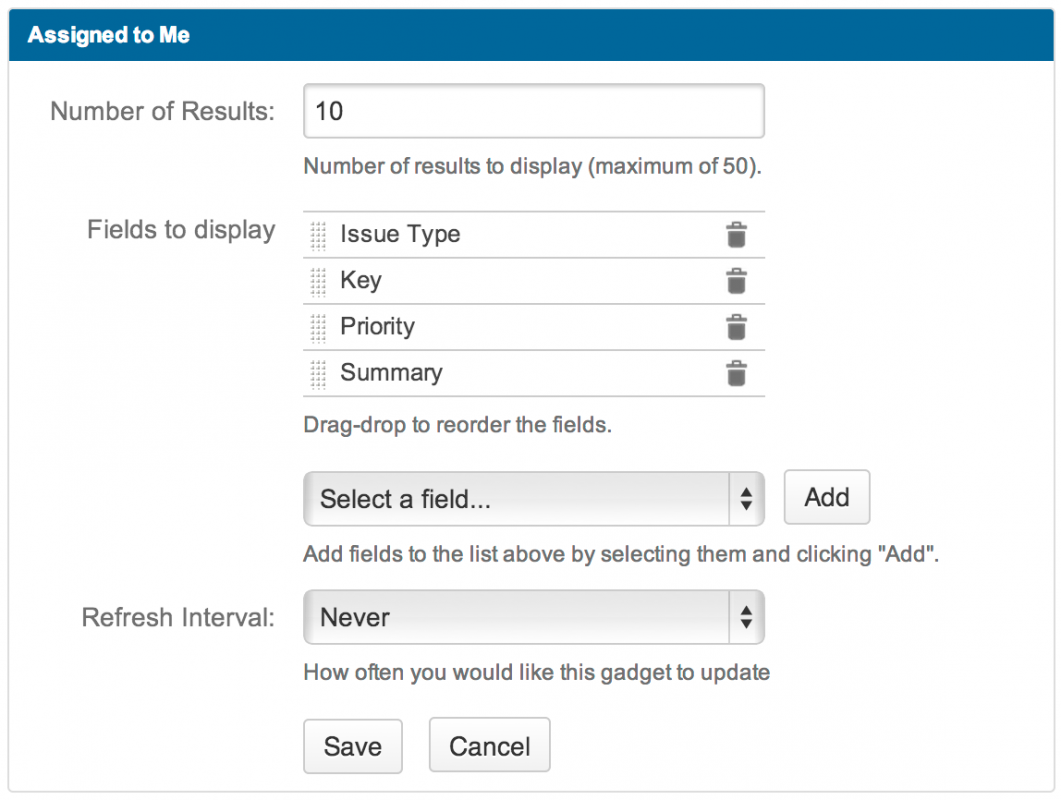Open the "Select a field..." dropdown
Image resolution: width=1061 pixels, height=800 pixels.
533,499
